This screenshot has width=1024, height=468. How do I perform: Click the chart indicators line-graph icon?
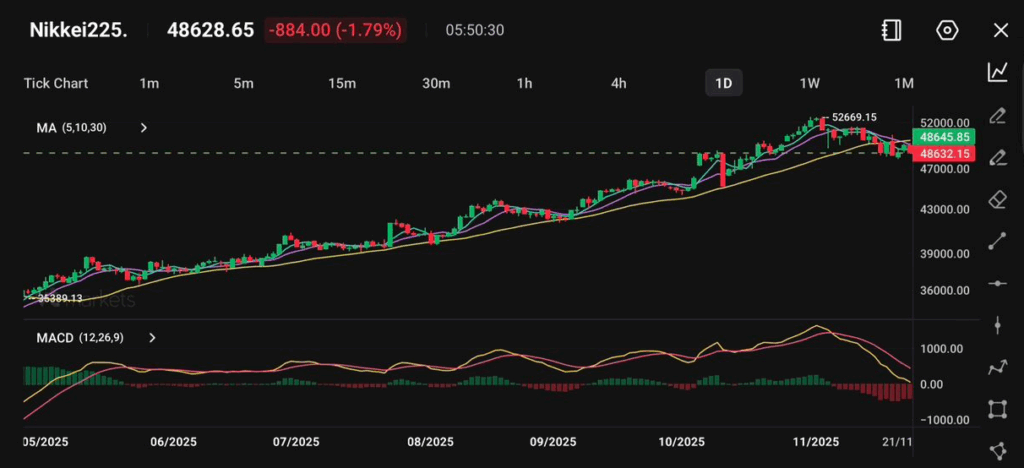(x=997, y=72)
